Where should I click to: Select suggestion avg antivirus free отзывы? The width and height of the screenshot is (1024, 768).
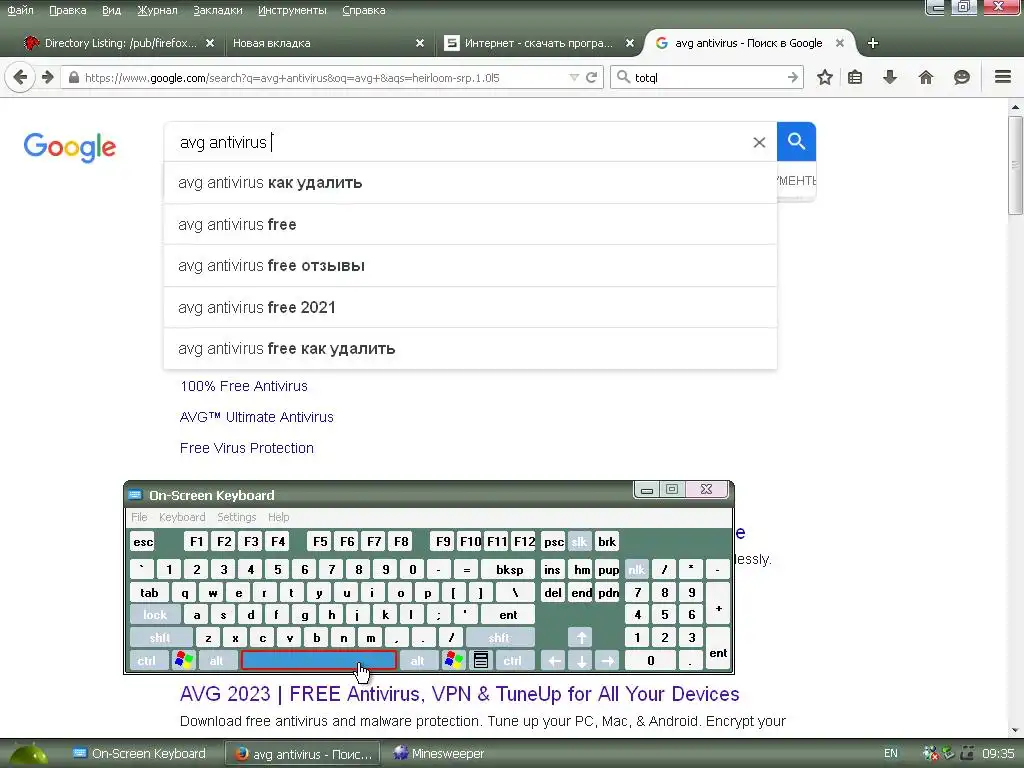tap(470, 266)
